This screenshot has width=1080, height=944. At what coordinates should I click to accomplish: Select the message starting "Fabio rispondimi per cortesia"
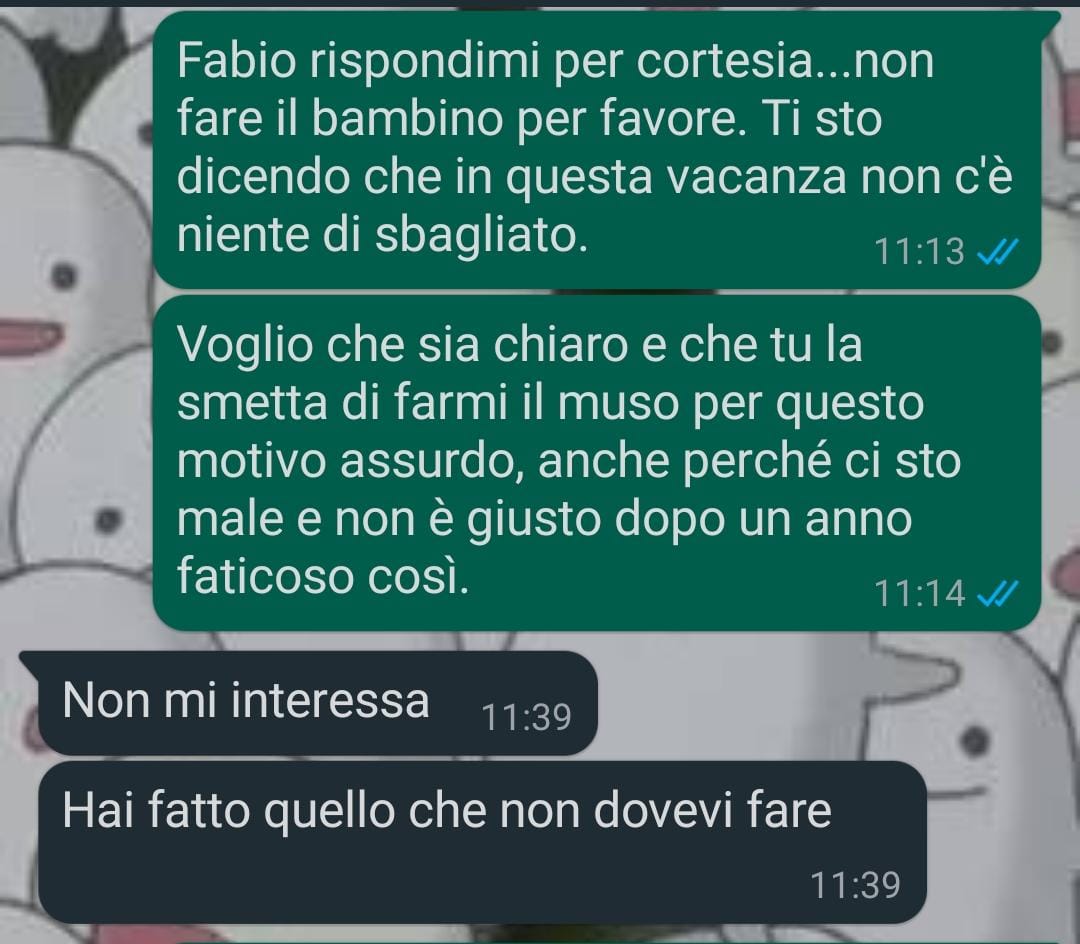coord(596,149)
